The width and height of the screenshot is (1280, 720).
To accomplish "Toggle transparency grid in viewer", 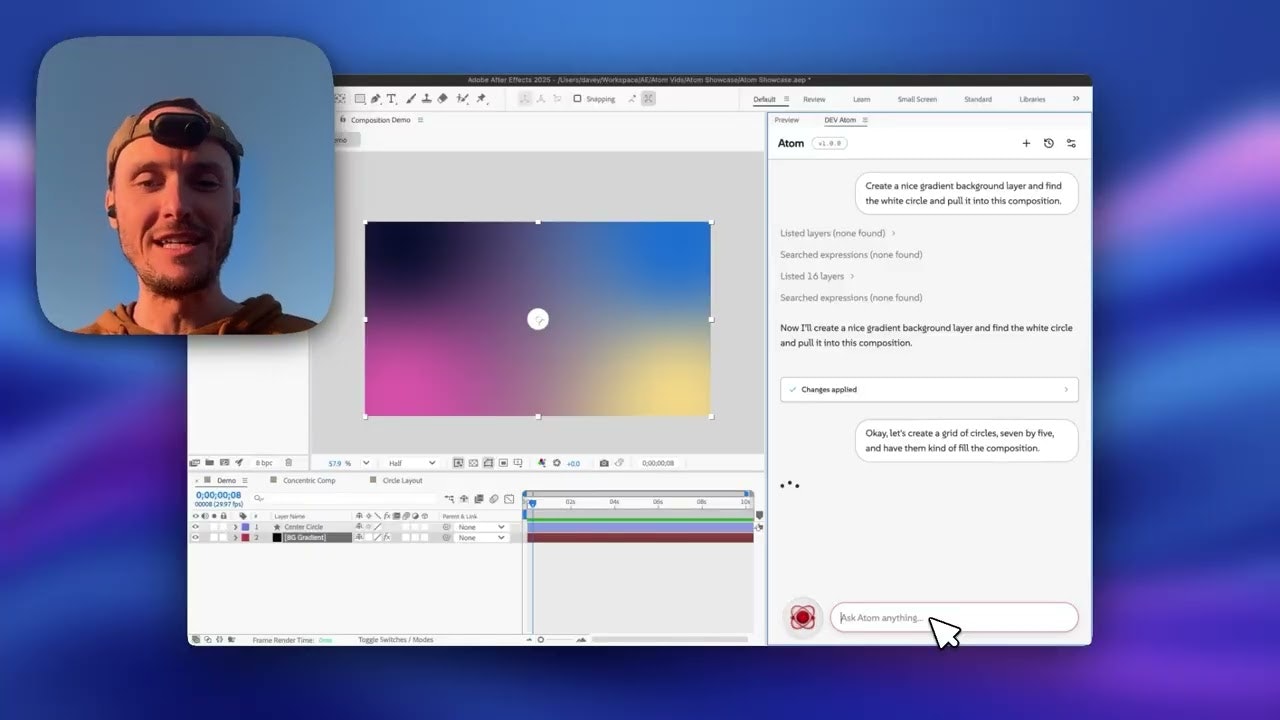I will click(473, 463).
